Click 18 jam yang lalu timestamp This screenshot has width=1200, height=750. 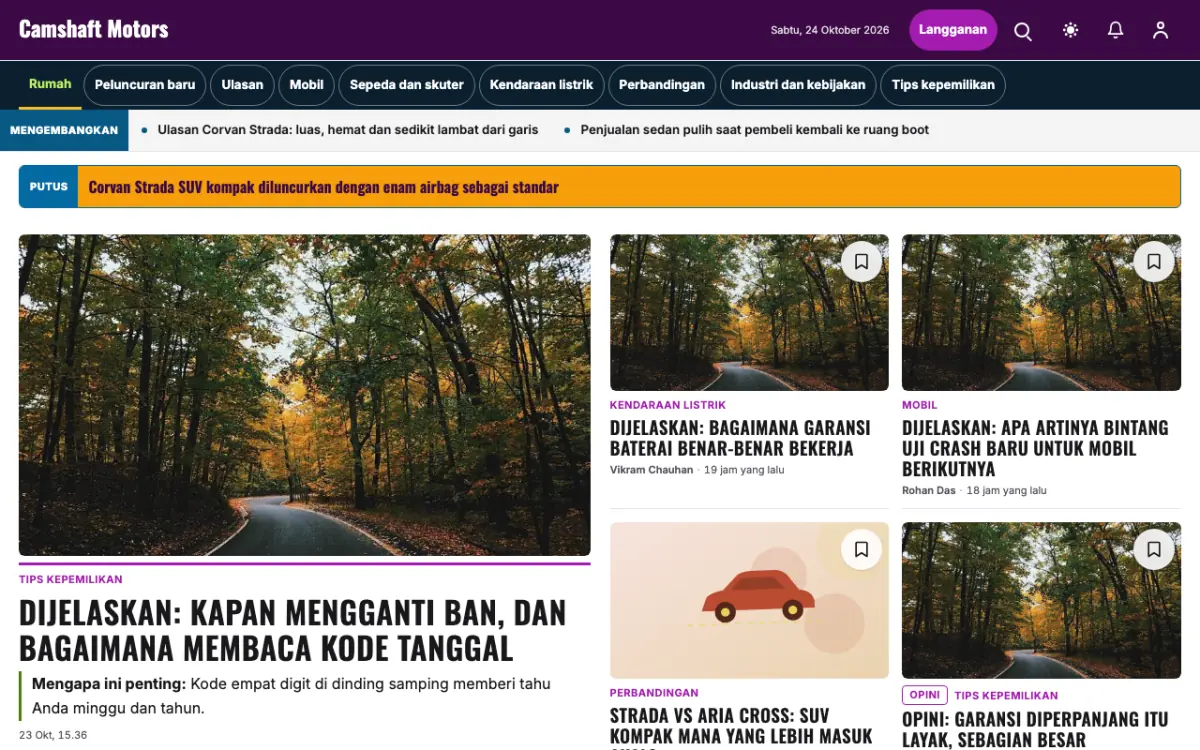1007,491
